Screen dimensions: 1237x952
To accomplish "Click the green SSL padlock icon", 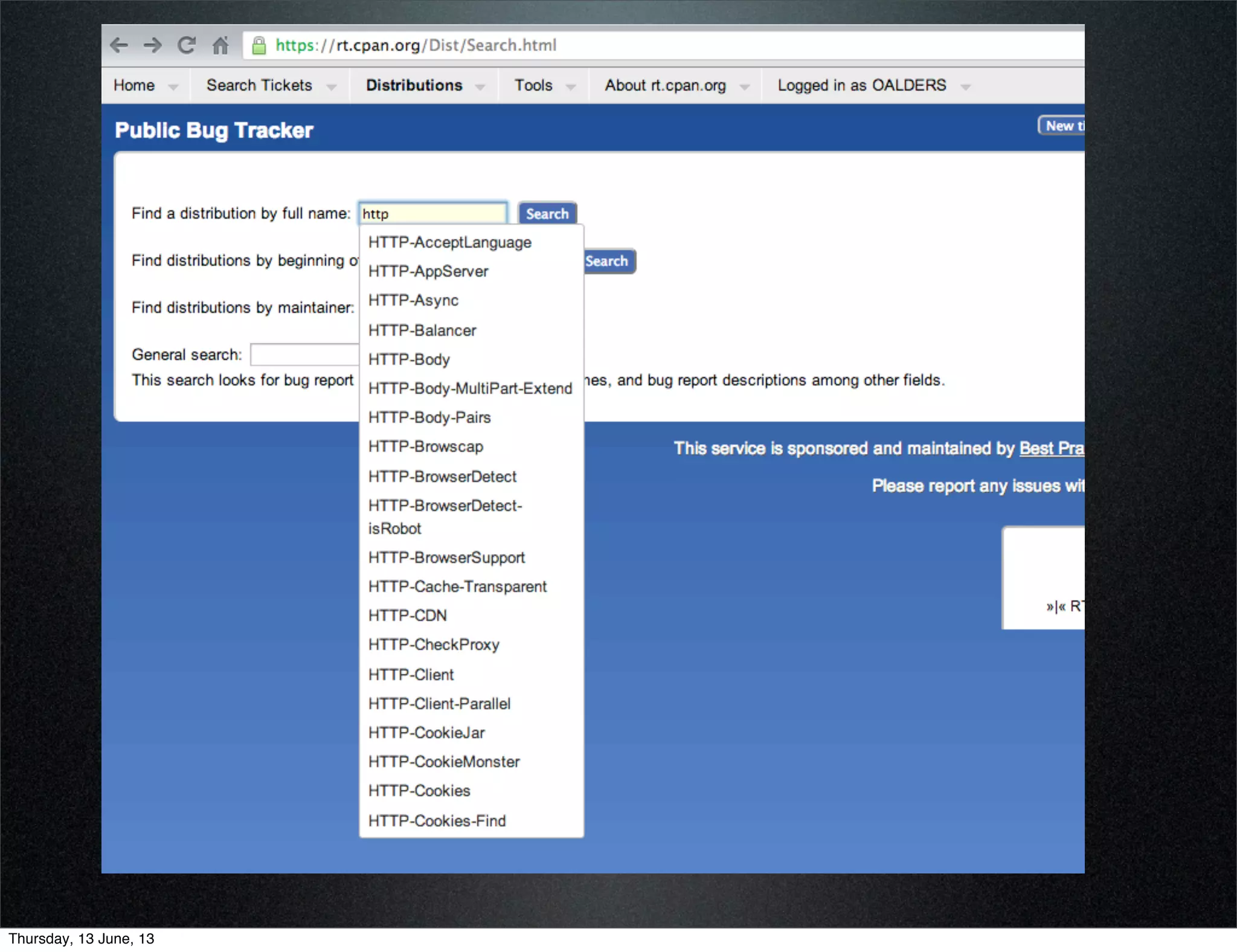I will pyautogui.click(x=259, y=45).
